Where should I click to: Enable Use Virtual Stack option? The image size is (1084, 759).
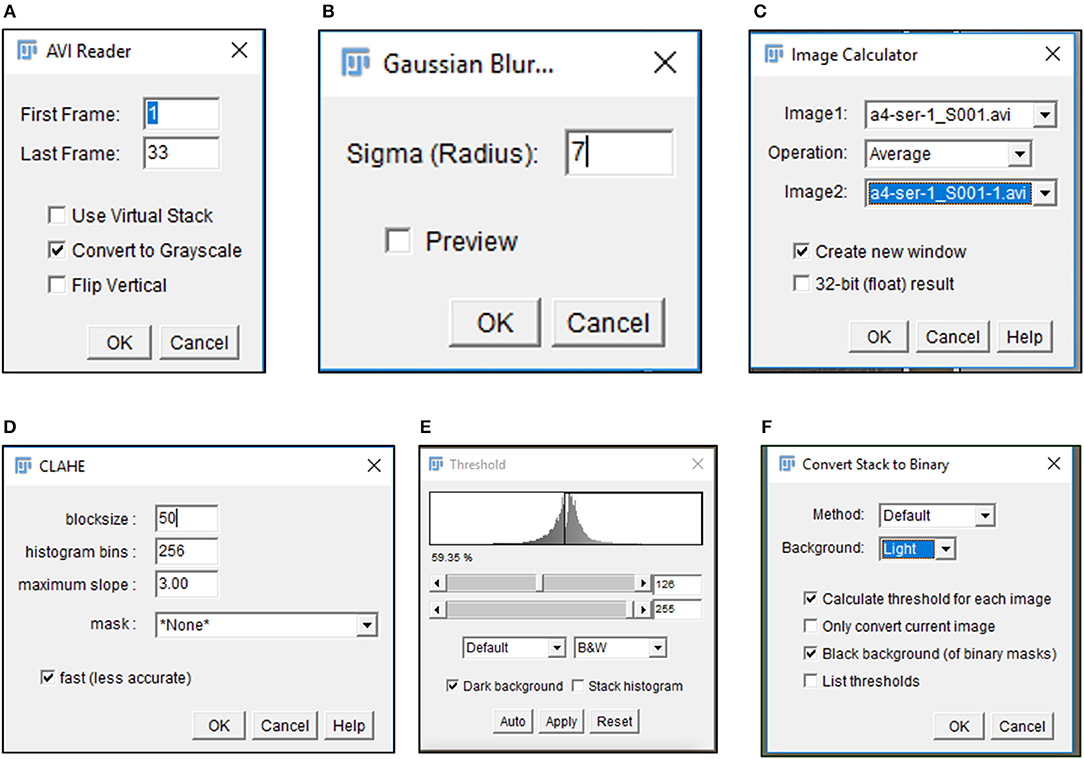(57, 215)
